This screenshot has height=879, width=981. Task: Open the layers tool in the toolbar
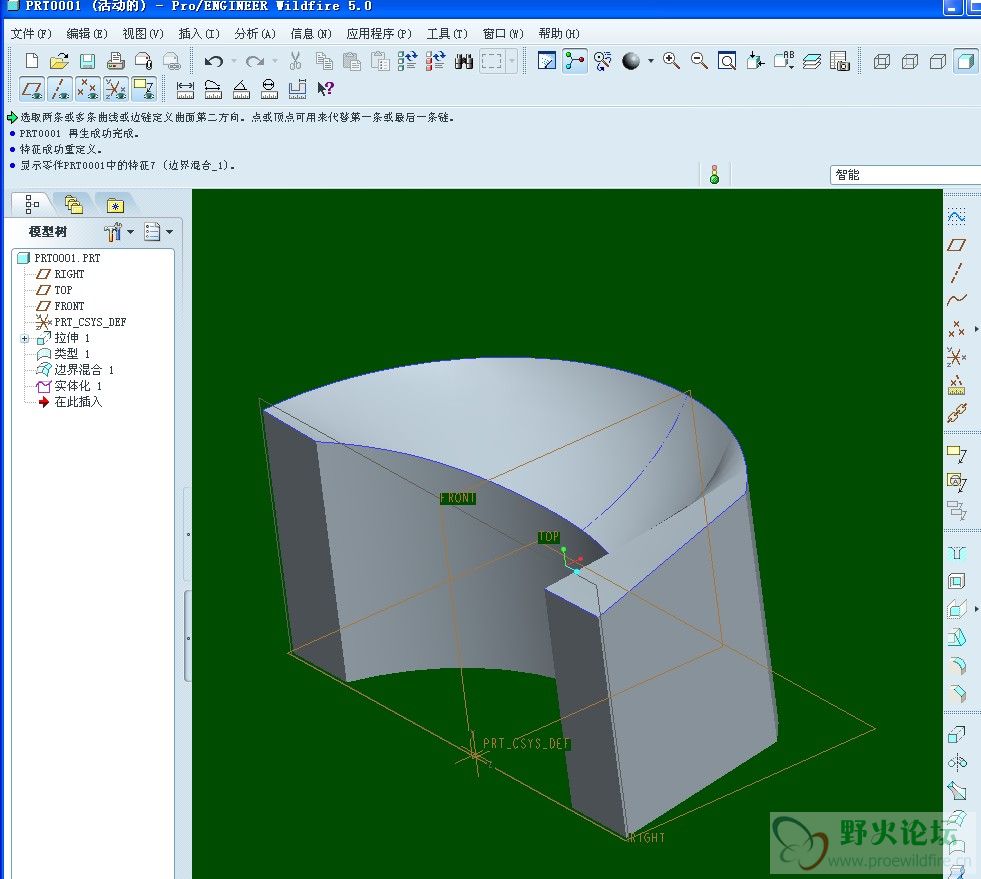(x=811, y=61)
